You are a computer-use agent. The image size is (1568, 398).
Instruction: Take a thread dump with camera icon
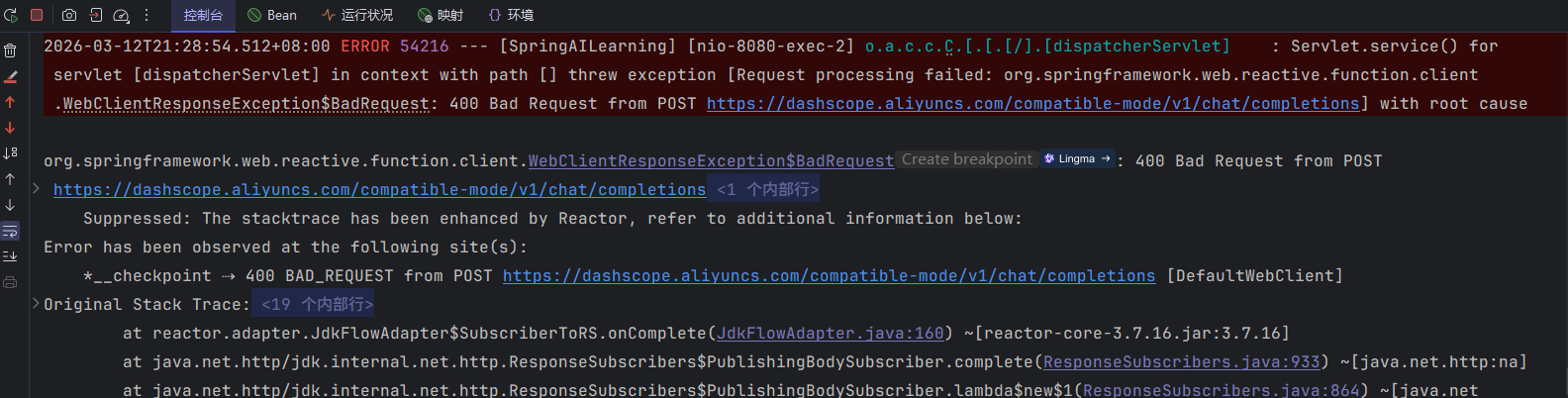click(x=69, y=15)
